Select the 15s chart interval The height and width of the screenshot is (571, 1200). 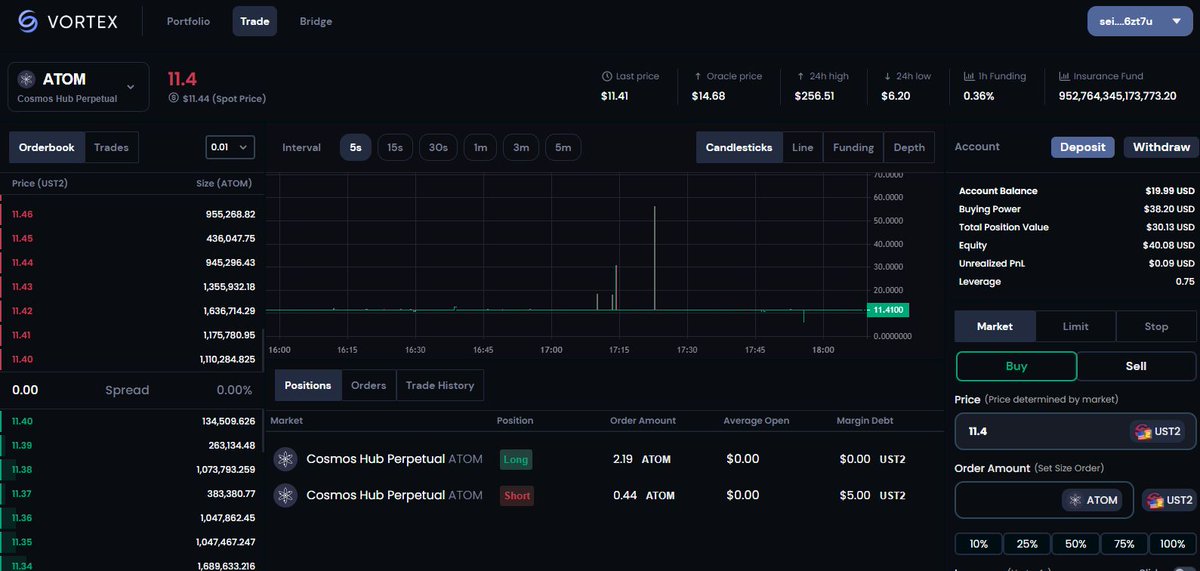tap(395, 147)
